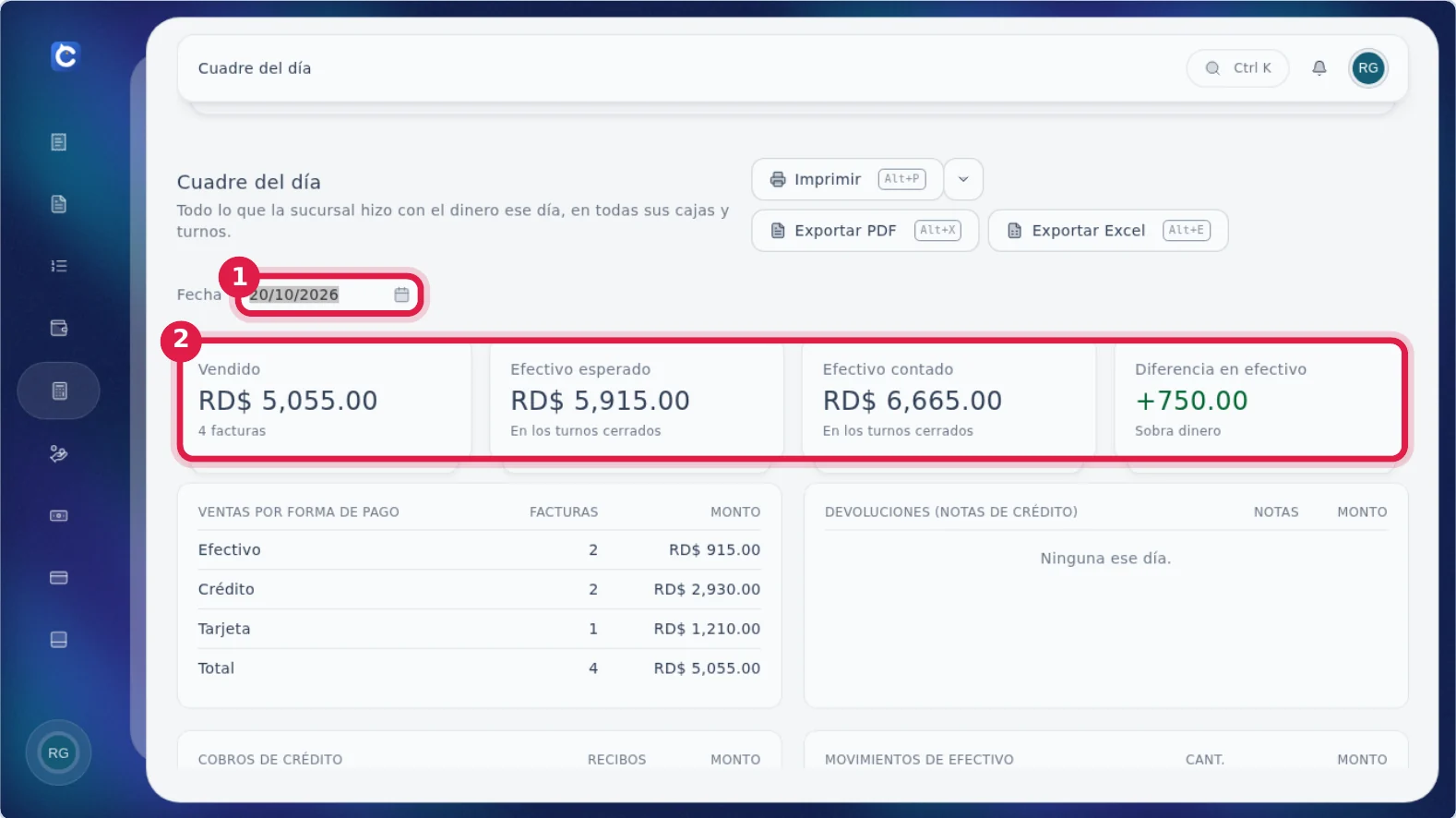Click Exportar PDF
1456x818 pixels.
(865, 231)
